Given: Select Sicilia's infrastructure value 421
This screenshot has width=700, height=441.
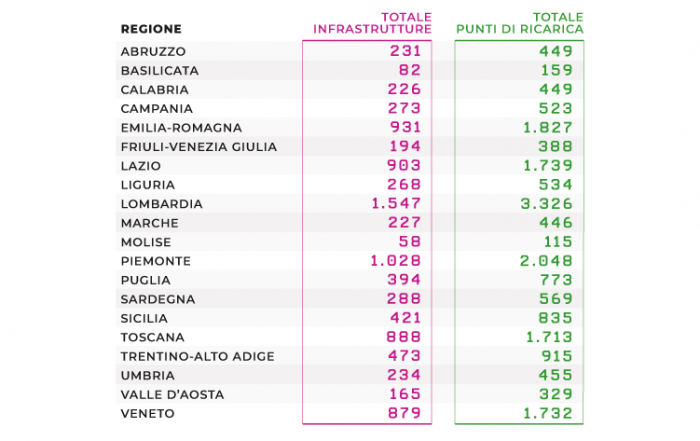Looking at the screenshot, I should (405, 318).
